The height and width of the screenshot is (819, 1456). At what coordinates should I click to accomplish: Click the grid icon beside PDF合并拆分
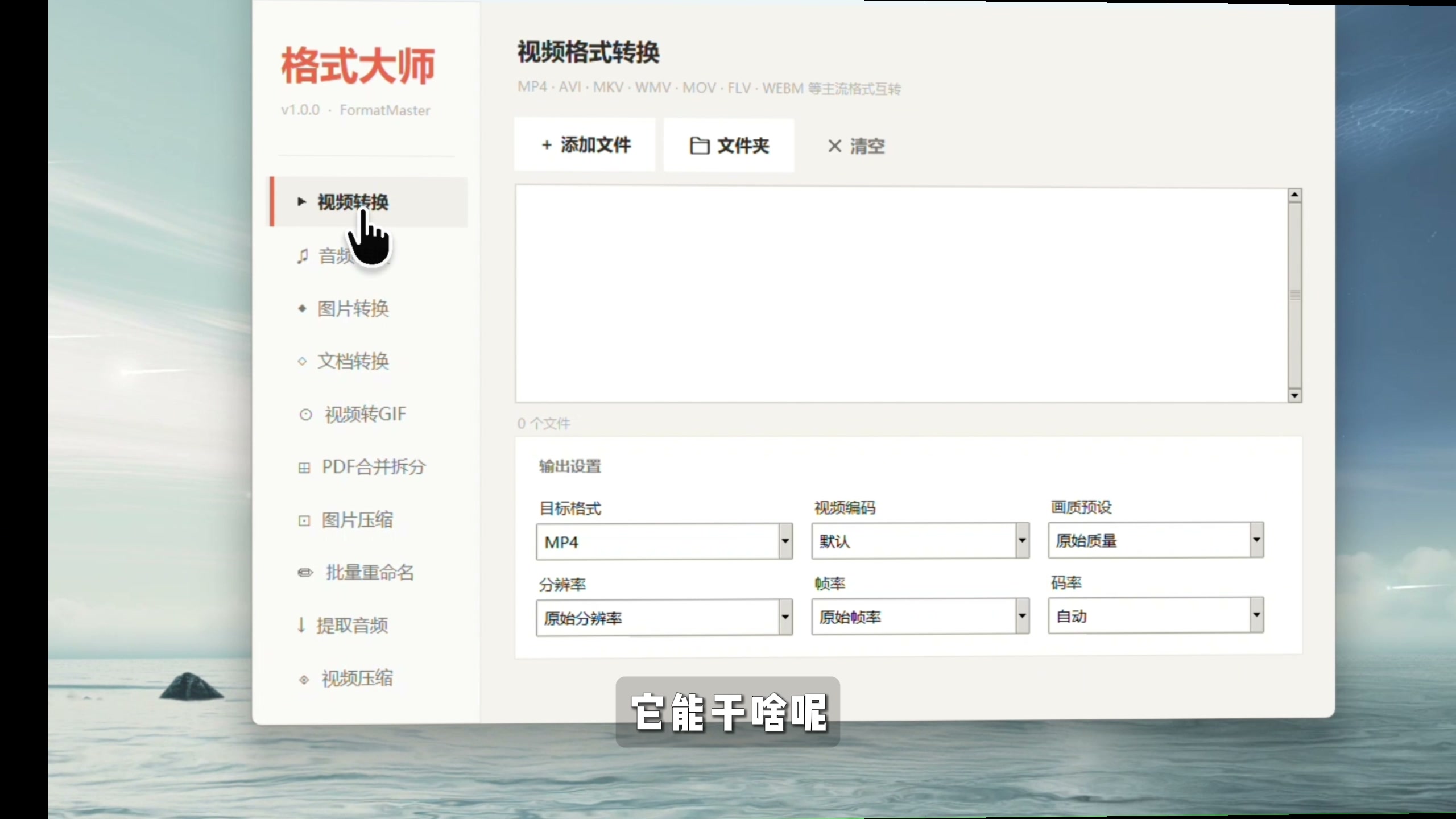pyautogui.click(x=304, y=468)
